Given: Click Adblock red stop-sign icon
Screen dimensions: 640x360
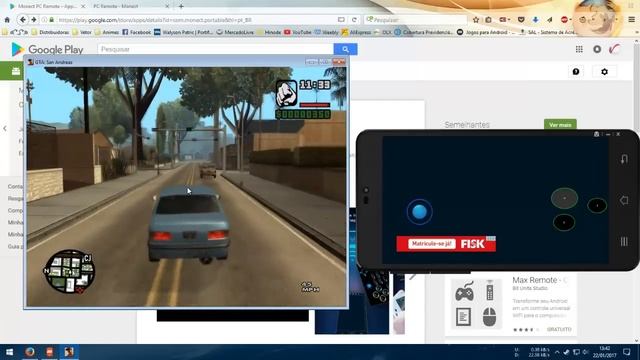Looking at the screenshot, I should tap(564, 20).
